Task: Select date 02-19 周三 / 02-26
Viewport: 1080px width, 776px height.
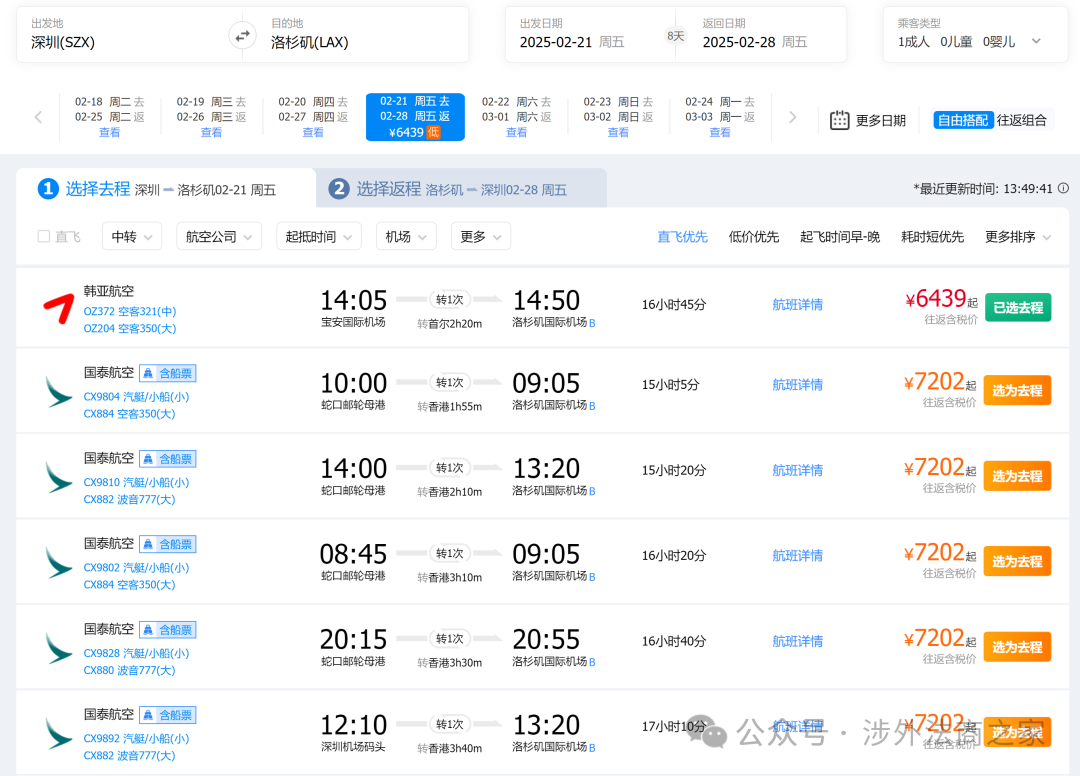Action: [211, 117]
